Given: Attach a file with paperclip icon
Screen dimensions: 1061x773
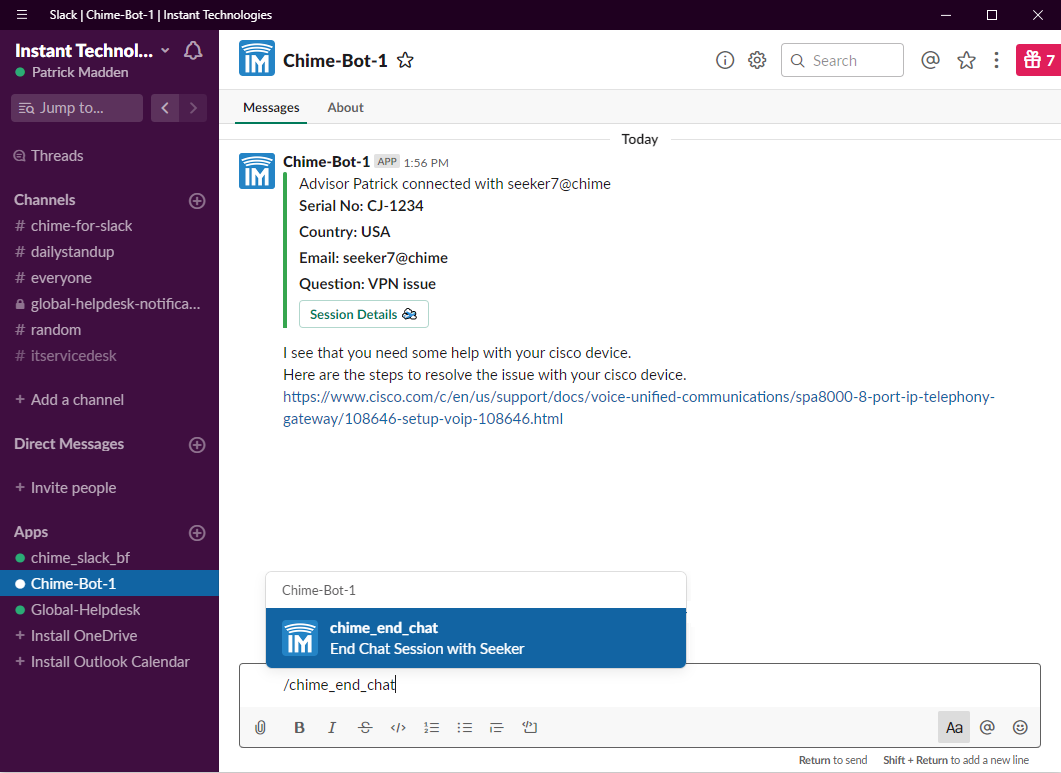Looking at the screenshot, I should tap(261, 728).
